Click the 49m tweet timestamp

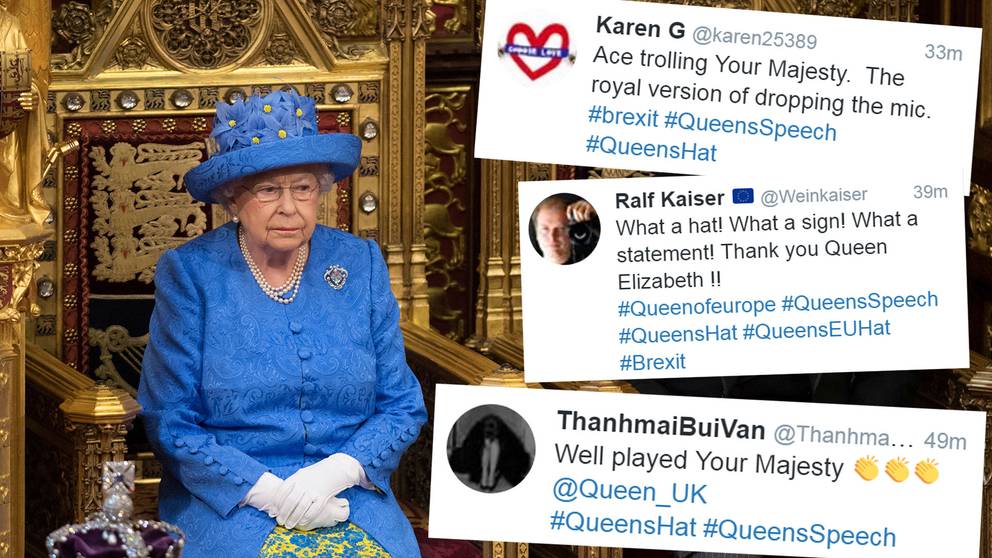(945, 441)
